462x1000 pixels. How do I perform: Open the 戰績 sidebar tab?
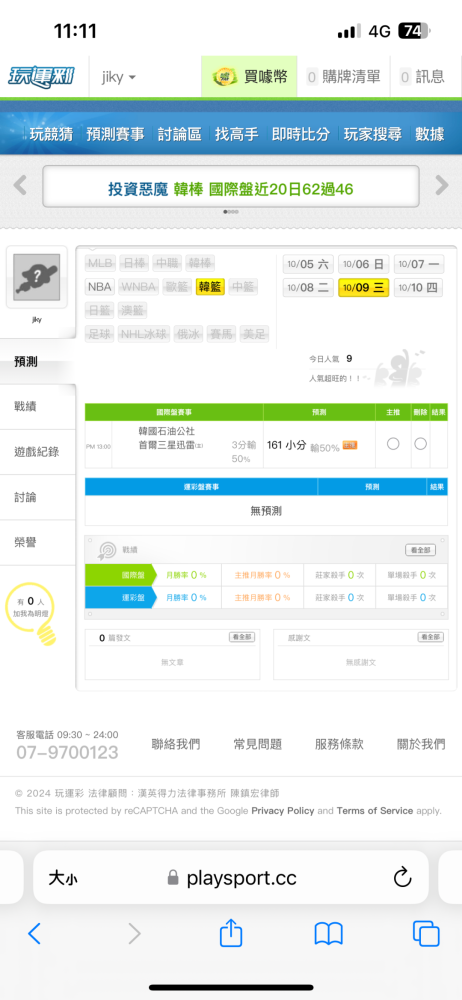(x=38, y=406)
